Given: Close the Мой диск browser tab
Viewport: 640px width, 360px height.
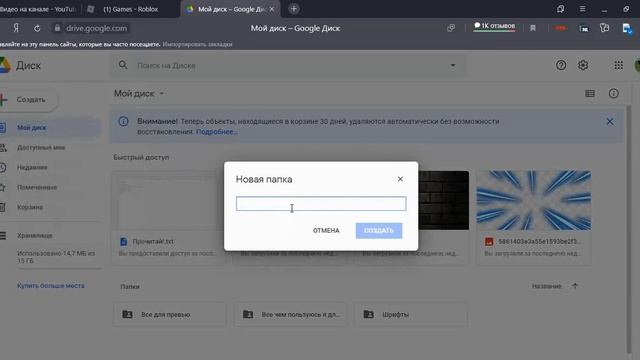Looking at the screenshot, I should click(x=272, y=9).
